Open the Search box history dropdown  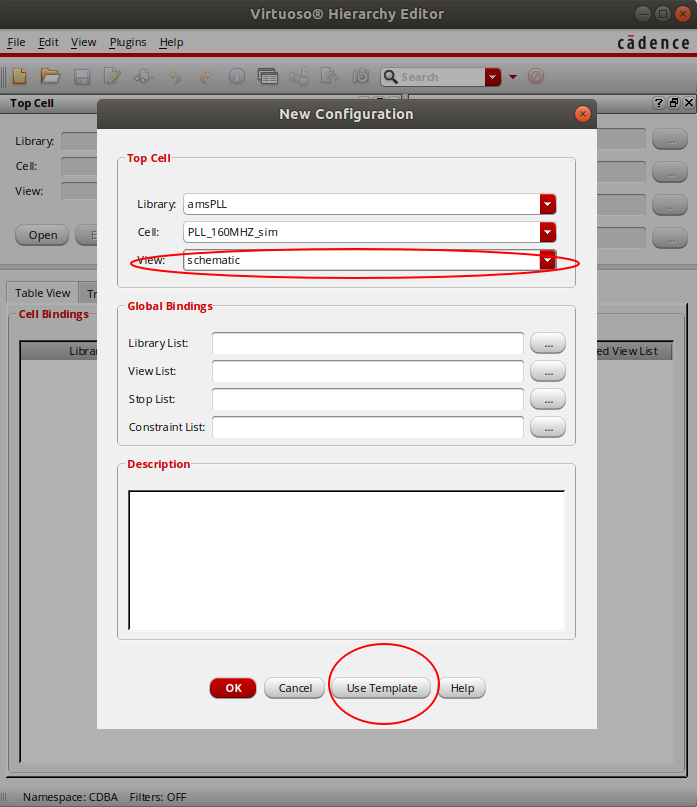tap(493, 77)
